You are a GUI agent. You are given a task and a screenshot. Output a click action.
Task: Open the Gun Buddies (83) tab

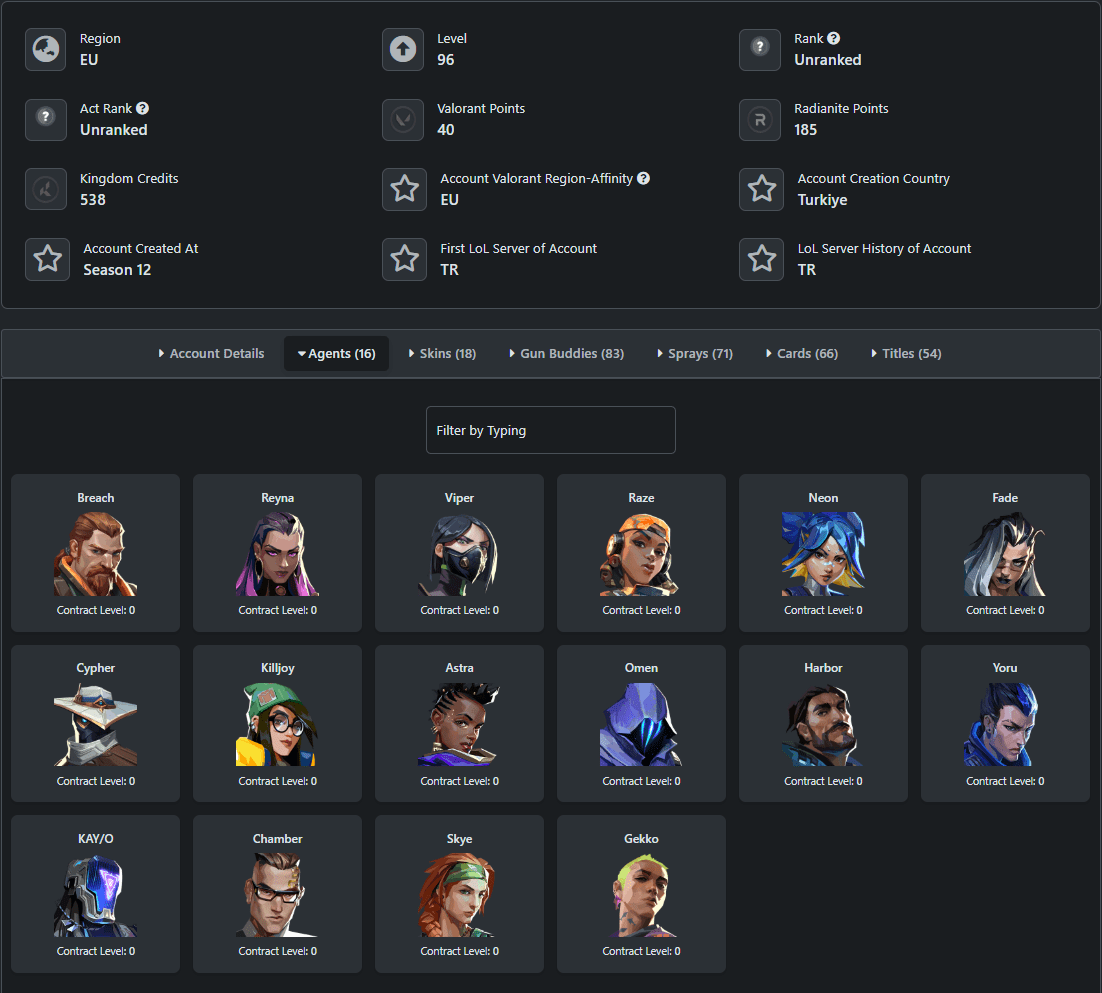[566, 353]
